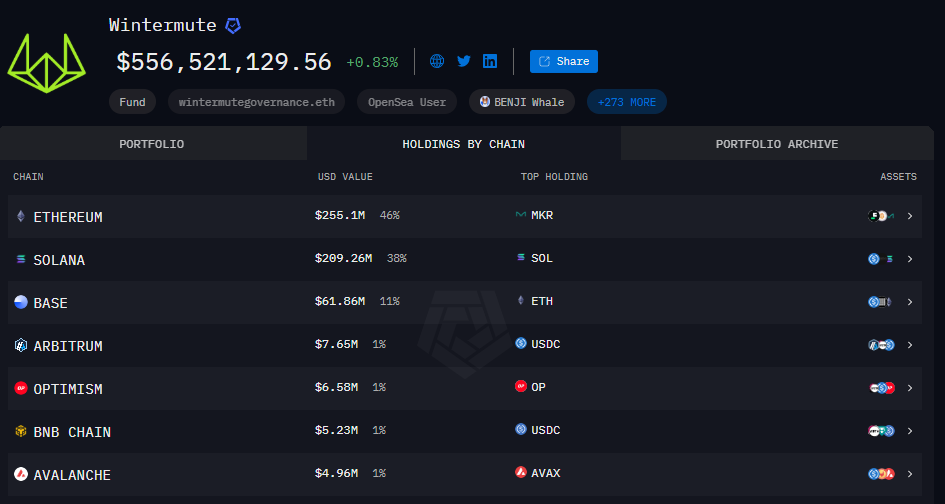Click the Wintermute green logo
945x504 pixels.
click(46, 63)
